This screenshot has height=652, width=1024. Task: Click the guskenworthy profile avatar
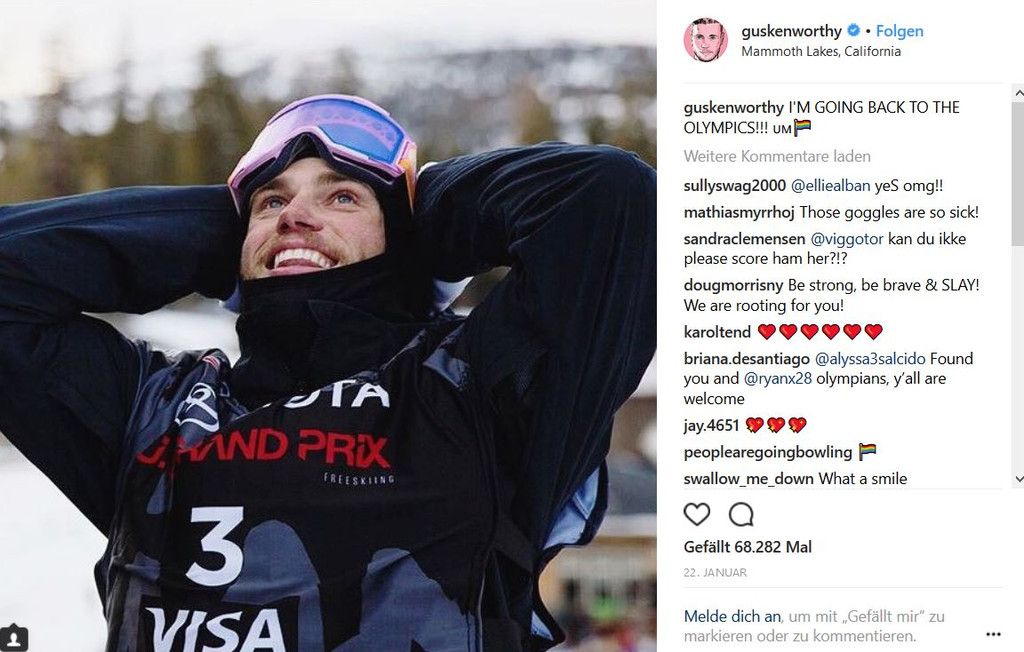click(705, 40)
